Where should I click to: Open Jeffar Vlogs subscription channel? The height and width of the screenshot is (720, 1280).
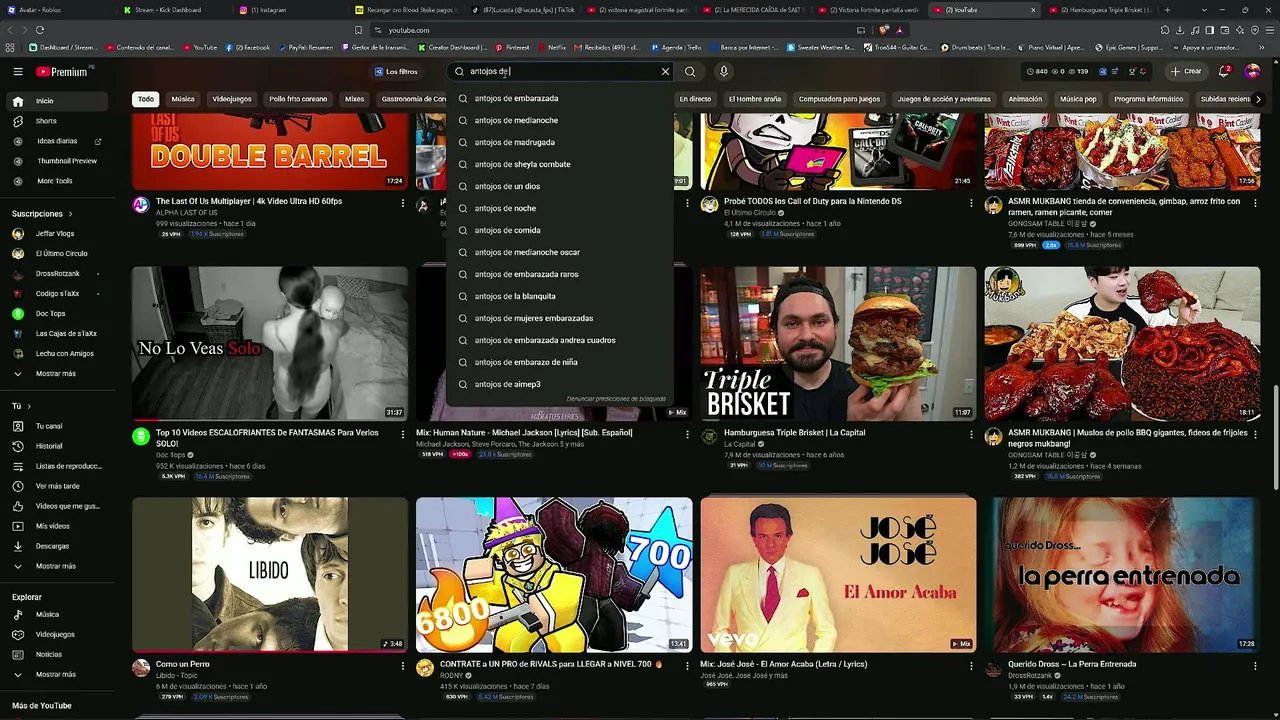55,234
